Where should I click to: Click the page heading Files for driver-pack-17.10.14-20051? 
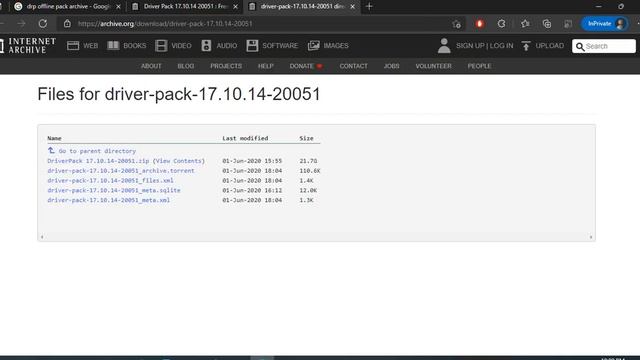[179, 94]
